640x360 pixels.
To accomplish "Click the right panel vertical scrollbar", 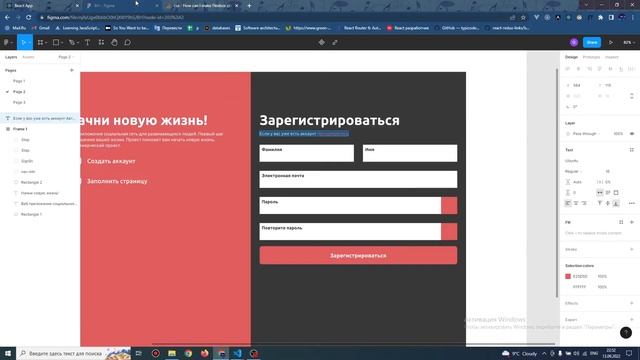I will 556,183.
